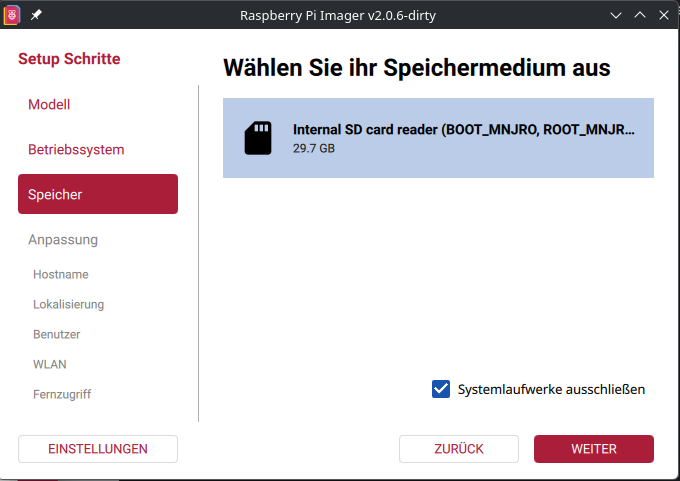This screenshot has height=481, width=680.
Task: Maximize the Raspberry Pi Imager window
Action: (x=639, y=15)
